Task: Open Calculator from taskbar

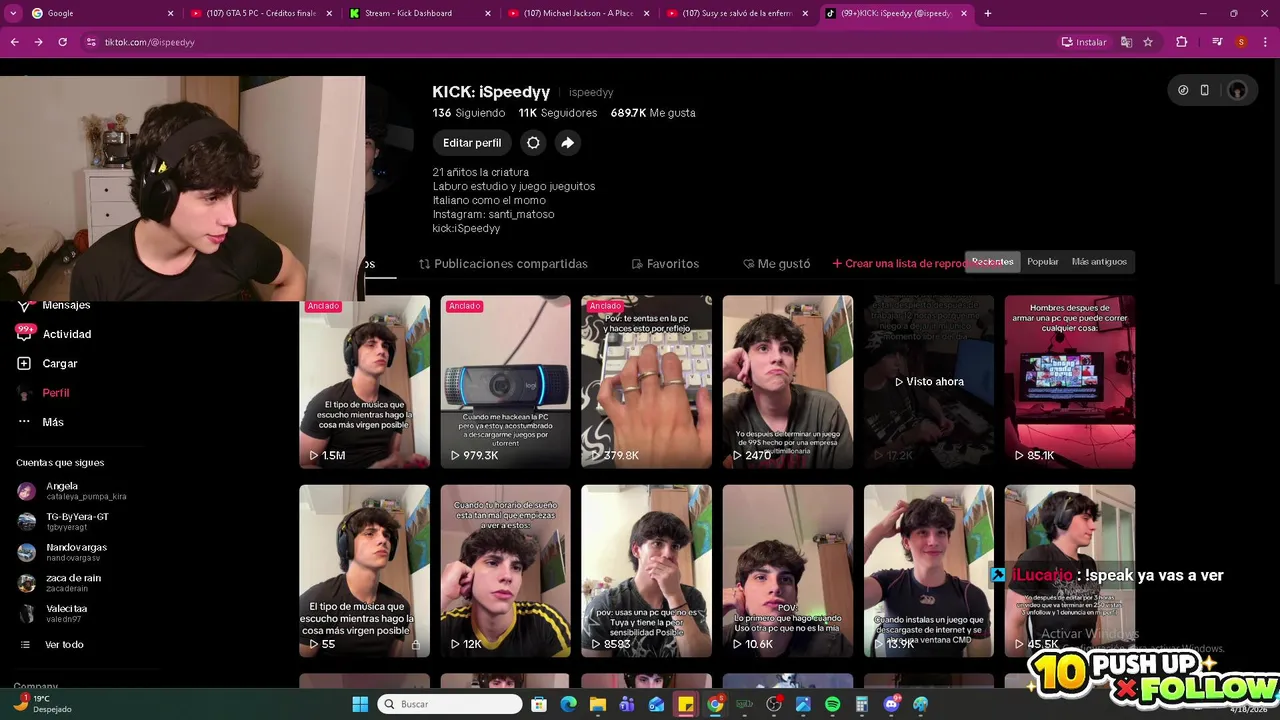Action: pos(862,704)
